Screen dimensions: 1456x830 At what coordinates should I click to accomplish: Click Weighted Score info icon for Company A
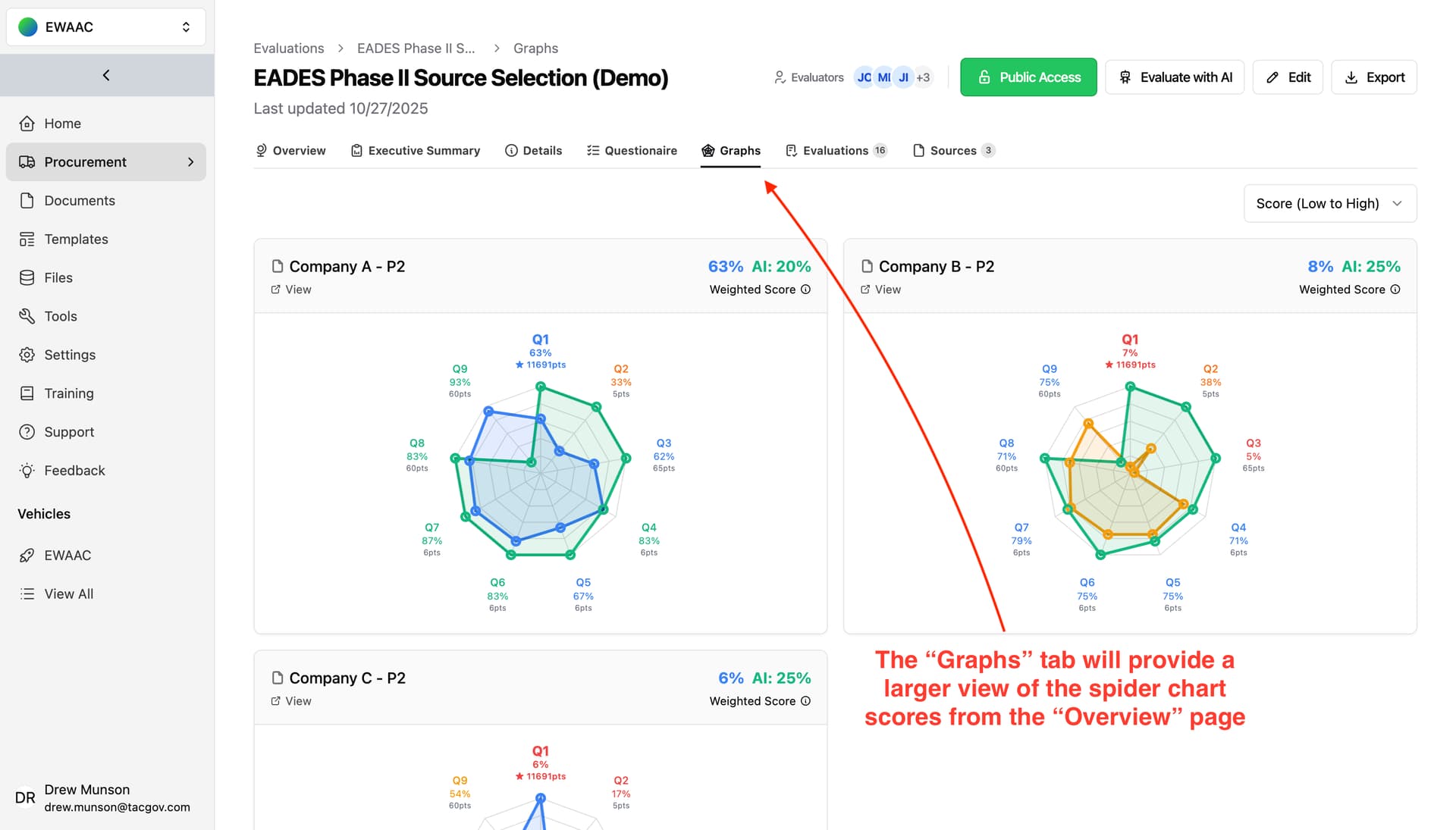pyautogui.click(x=806, y=290)
